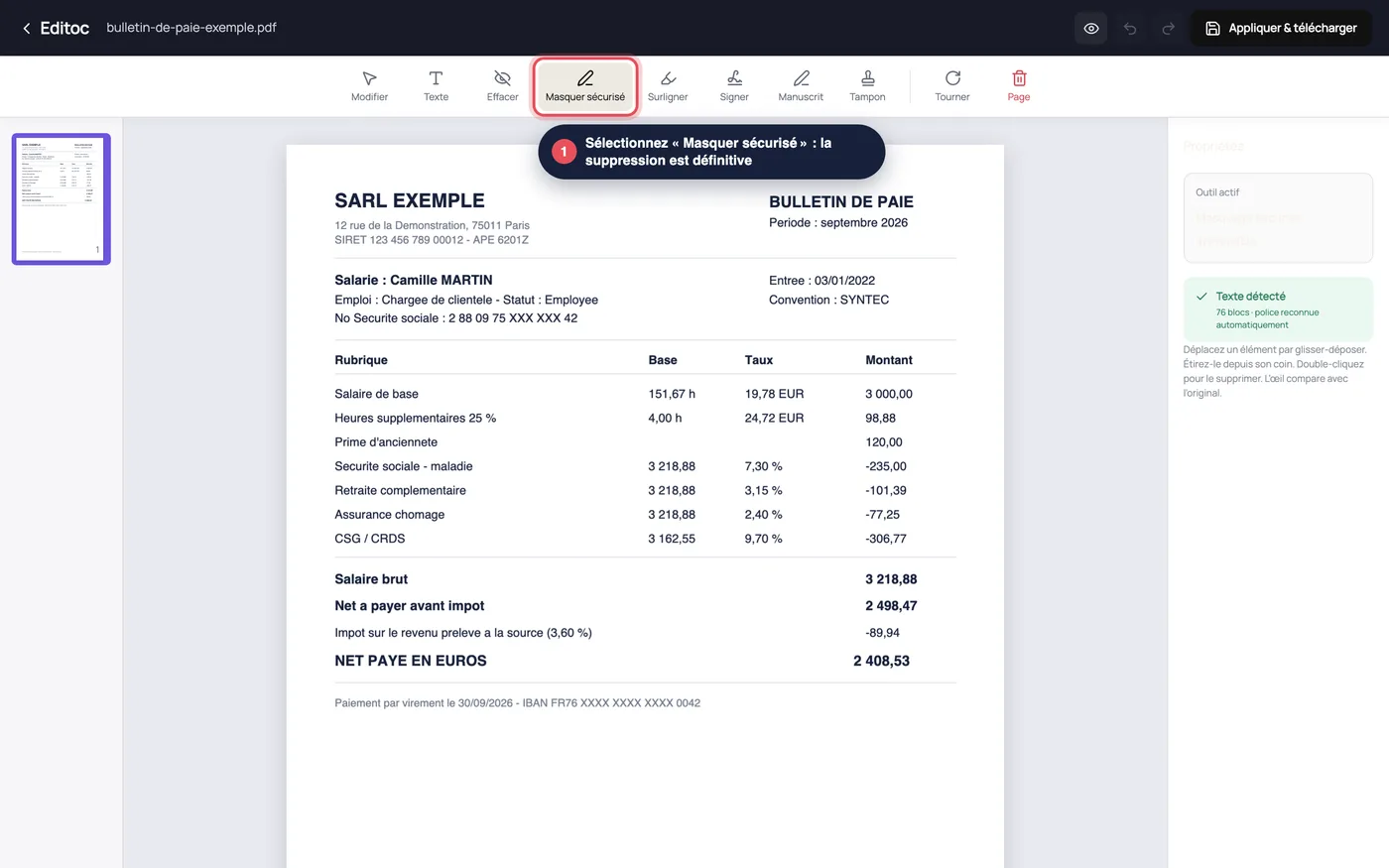Undo the last action
1389x868 pixels.
[1130, 28]
